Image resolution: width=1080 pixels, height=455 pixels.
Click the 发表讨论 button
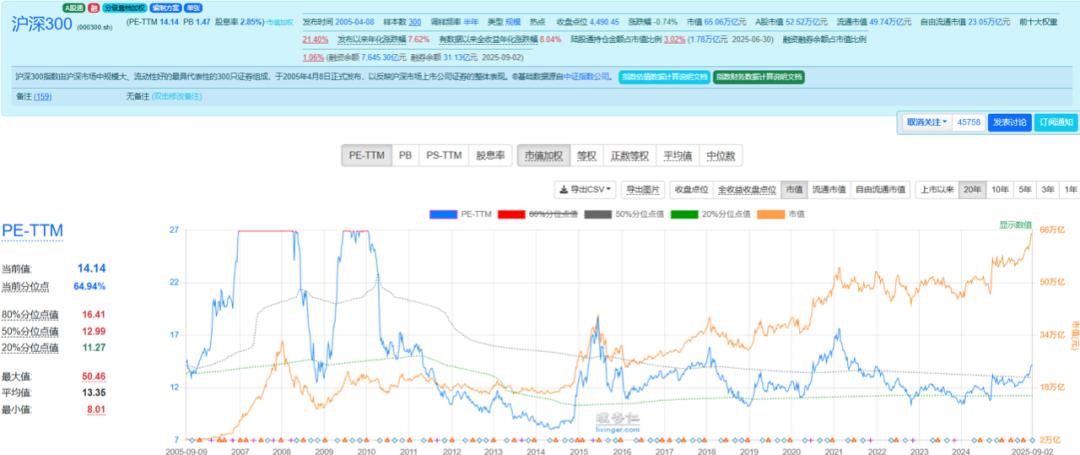(x=1008, y=122)
